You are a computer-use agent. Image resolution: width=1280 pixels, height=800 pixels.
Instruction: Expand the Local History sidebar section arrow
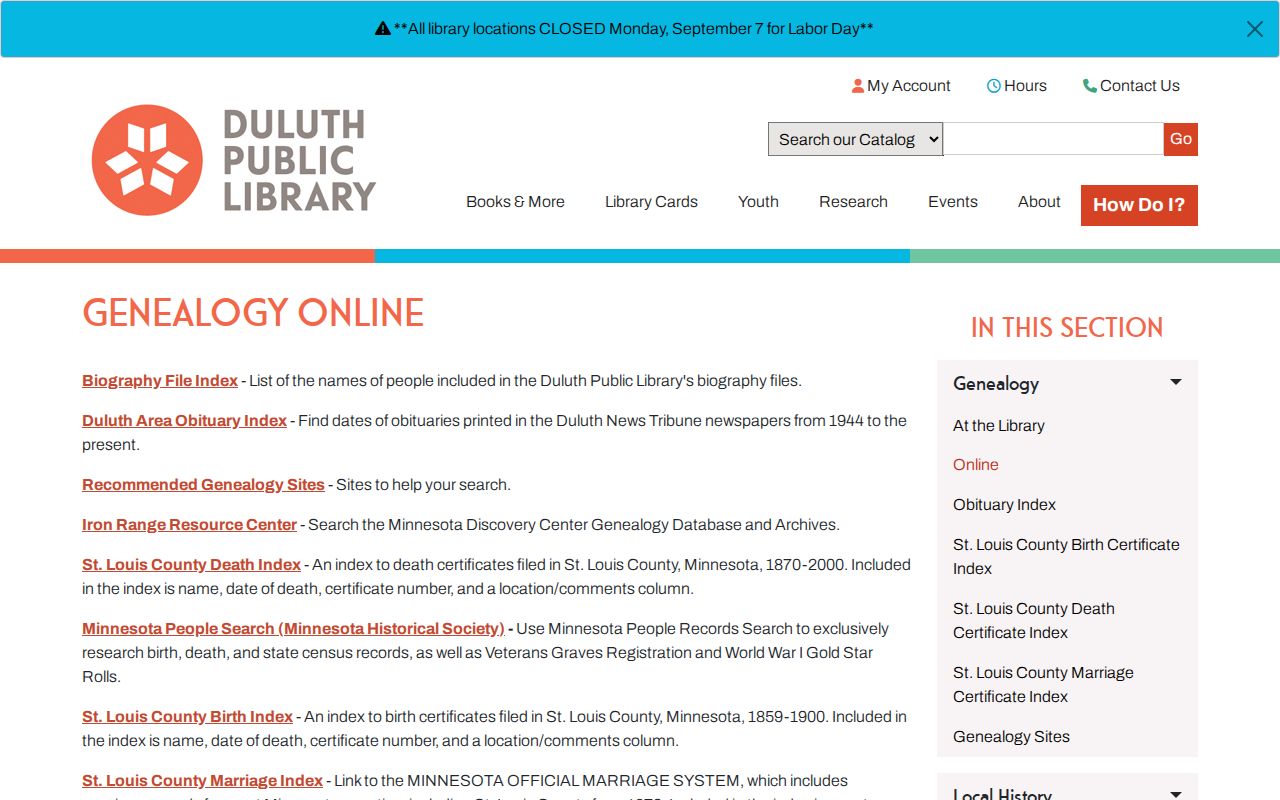click(x=1176, y=795)
